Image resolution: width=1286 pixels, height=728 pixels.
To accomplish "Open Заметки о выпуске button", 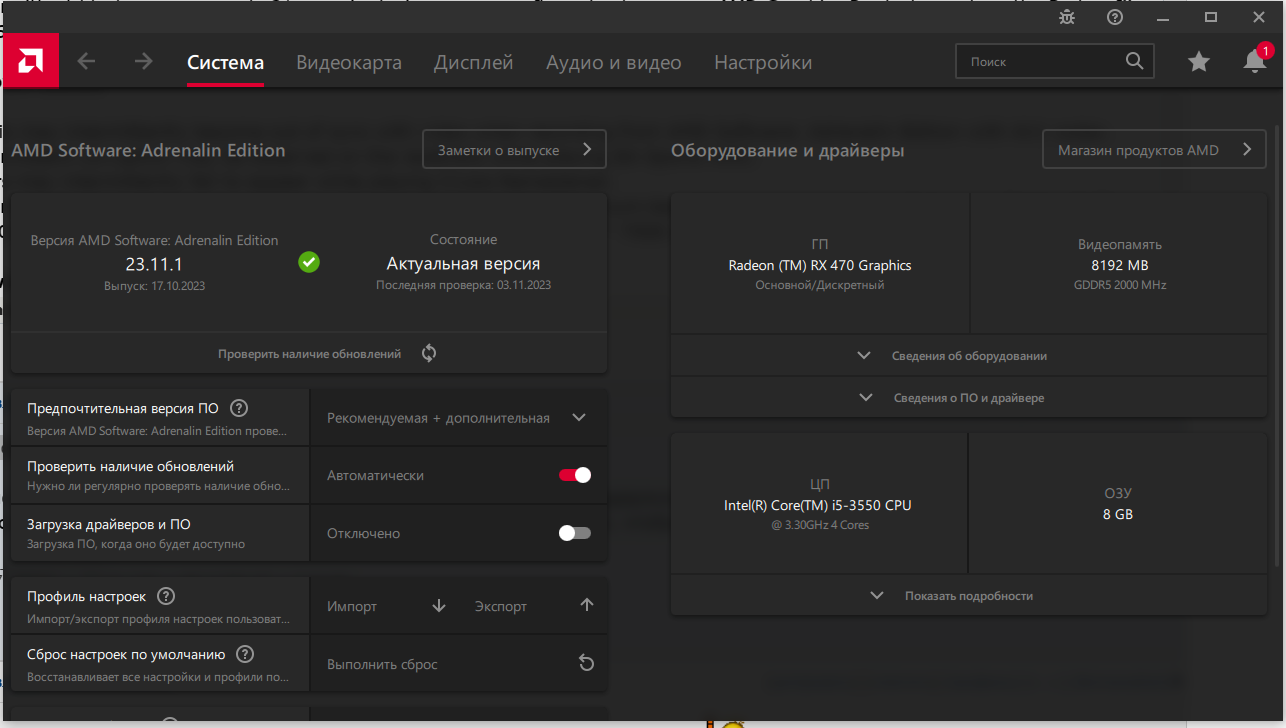I will point(515,149).
